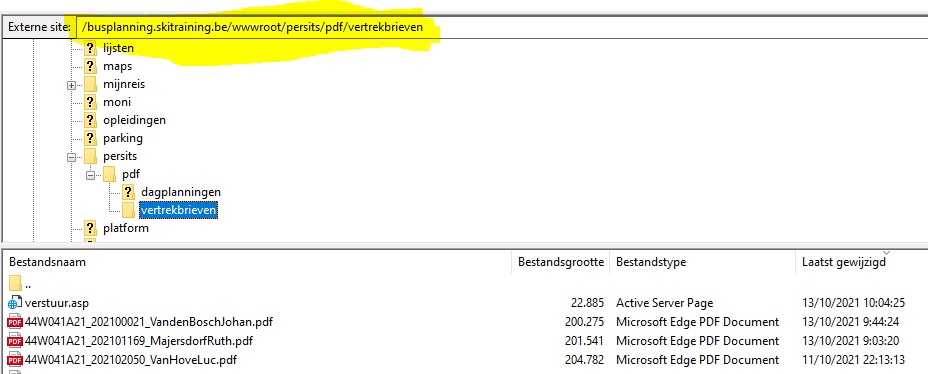The height and width of the screenshot is (374, 928).
Task: Click date 13/10/2021 9:03:20 cell
Action: point(849,341)
